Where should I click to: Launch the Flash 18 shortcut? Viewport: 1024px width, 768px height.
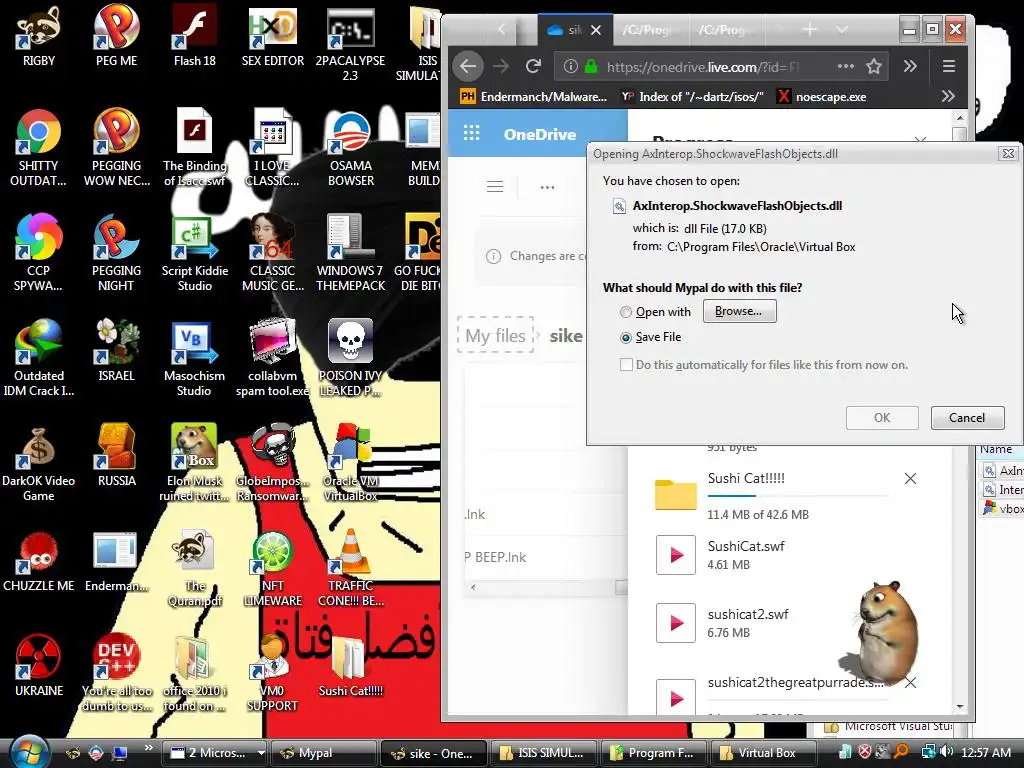point(195,36)
